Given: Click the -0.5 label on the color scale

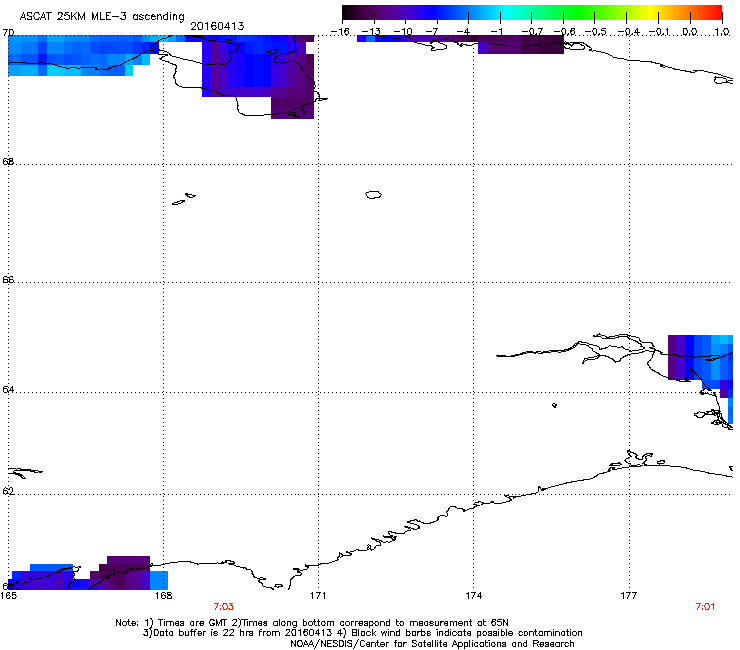Looking at the screenshot, I should 596,32.
